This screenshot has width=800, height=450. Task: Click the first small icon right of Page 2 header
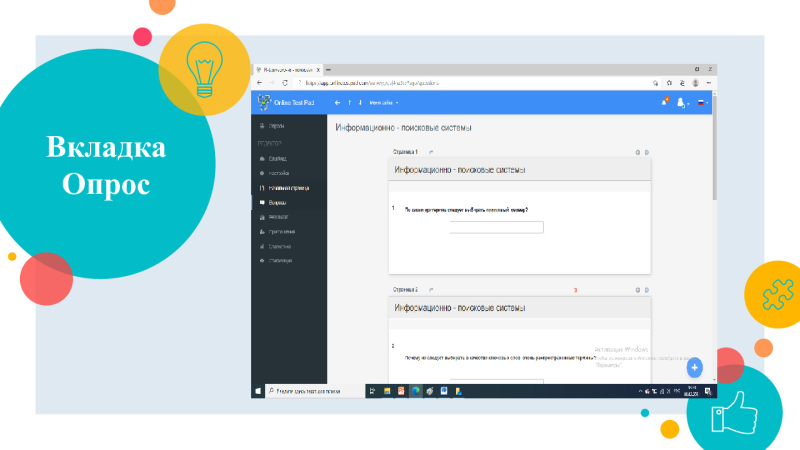(637, 290)
